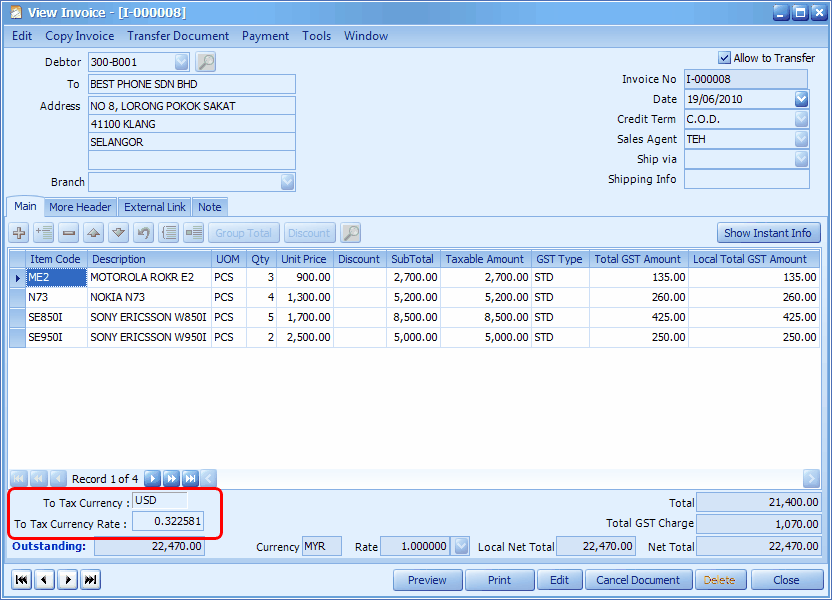
Task: Expand the Date picker dropdown
Action: pos(801,99)
